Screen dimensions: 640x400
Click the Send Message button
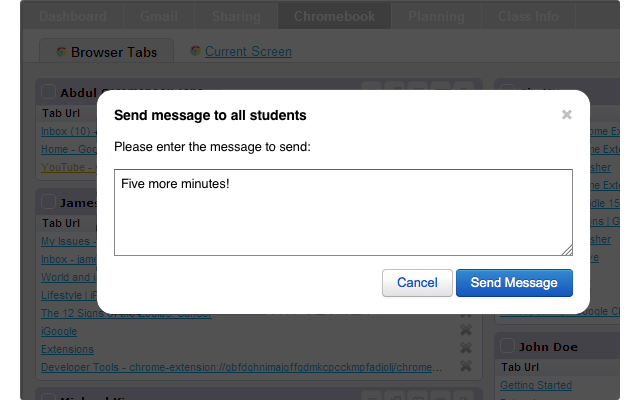coord(514,283)
